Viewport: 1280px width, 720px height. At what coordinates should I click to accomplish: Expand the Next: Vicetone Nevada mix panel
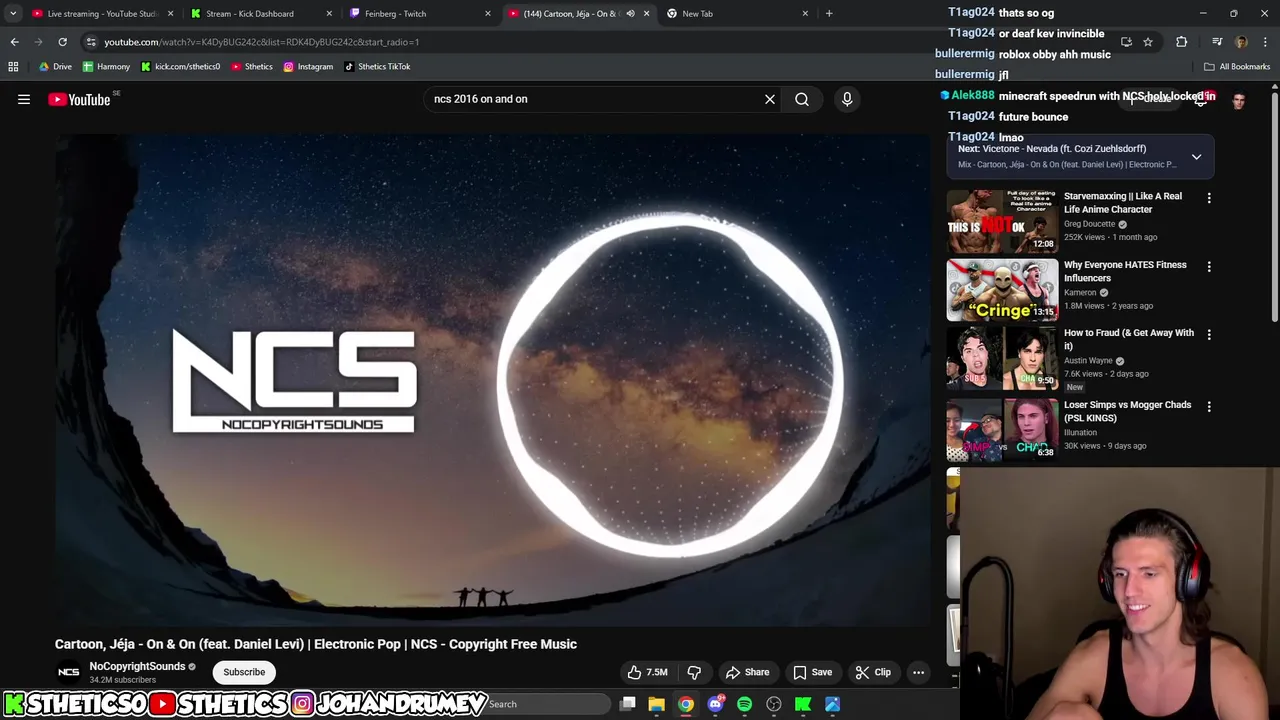tap(1196, 157)
